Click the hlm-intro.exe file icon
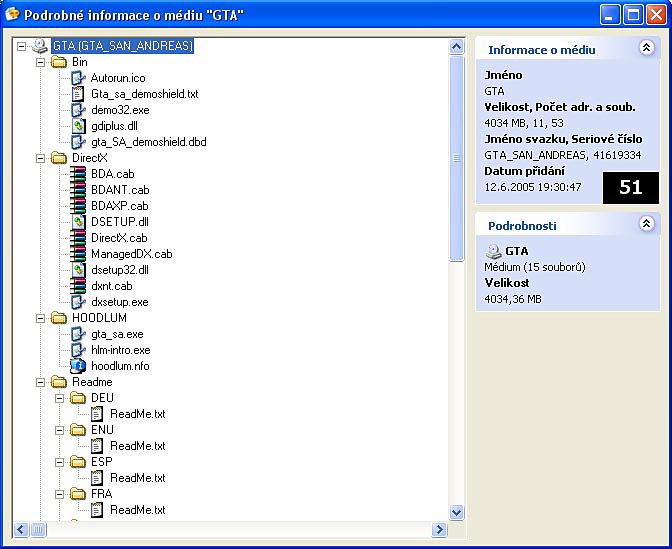 click(78, 350)
